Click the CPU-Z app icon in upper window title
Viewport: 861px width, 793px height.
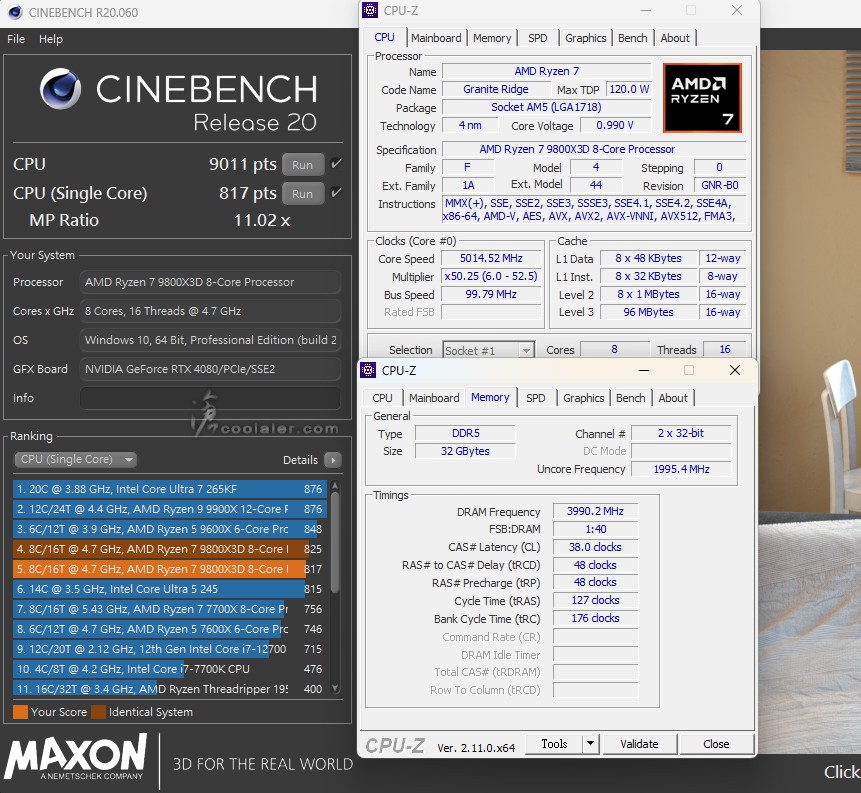(x=370, y=10)
